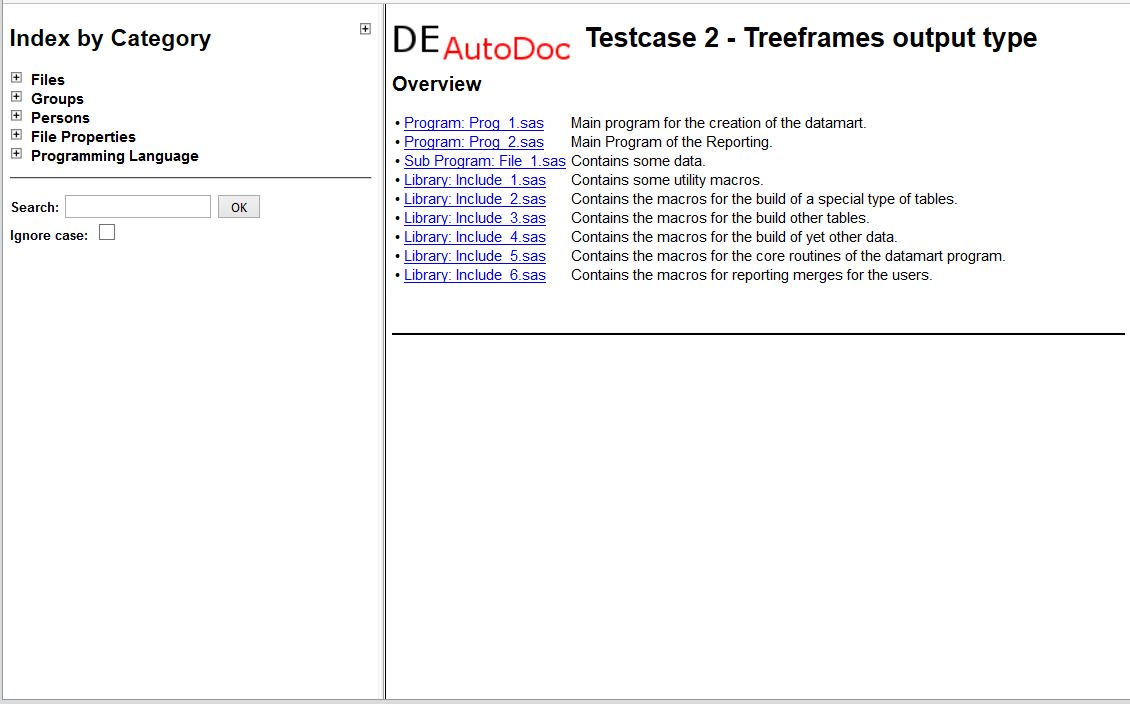Image resolution: width=1130 pixels, height=704 pixels.
Task: Open Library: Include_2.sas link
Action: [475, 199]
